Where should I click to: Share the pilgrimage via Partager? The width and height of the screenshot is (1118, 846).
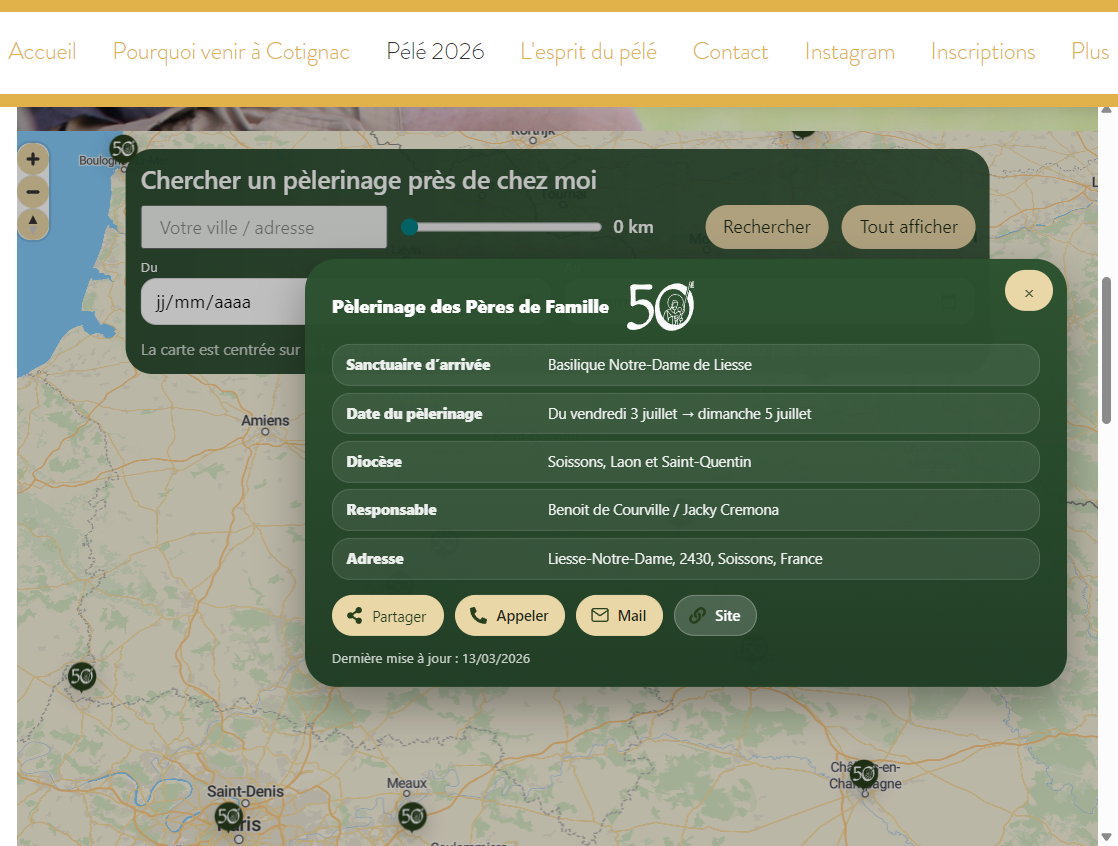click(387, 616)
